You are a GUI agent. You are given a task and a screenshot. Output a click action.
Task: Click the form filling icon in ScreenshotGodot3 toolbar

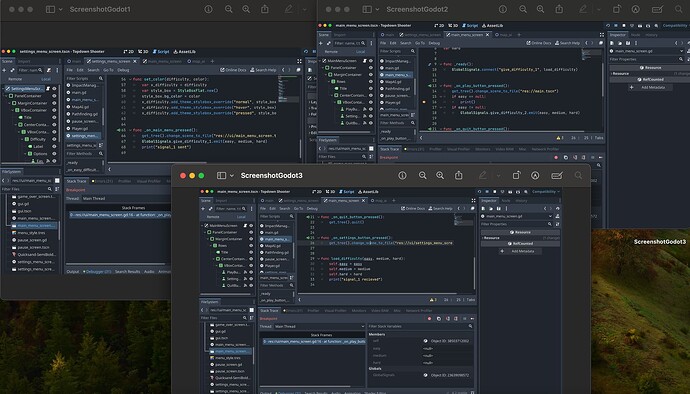click(557, 176)
